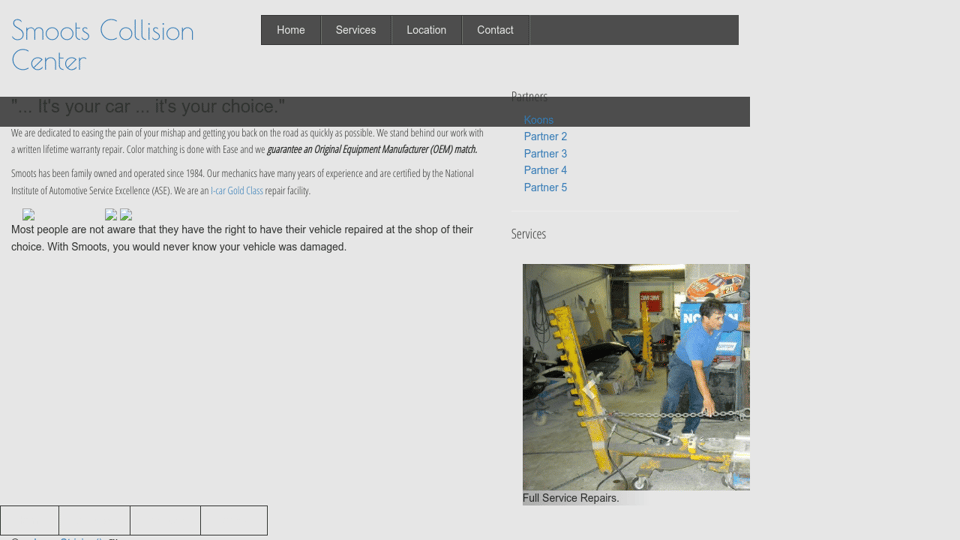Follow the Partner 2 link
The image size is (960, 540).
[545, 137]
